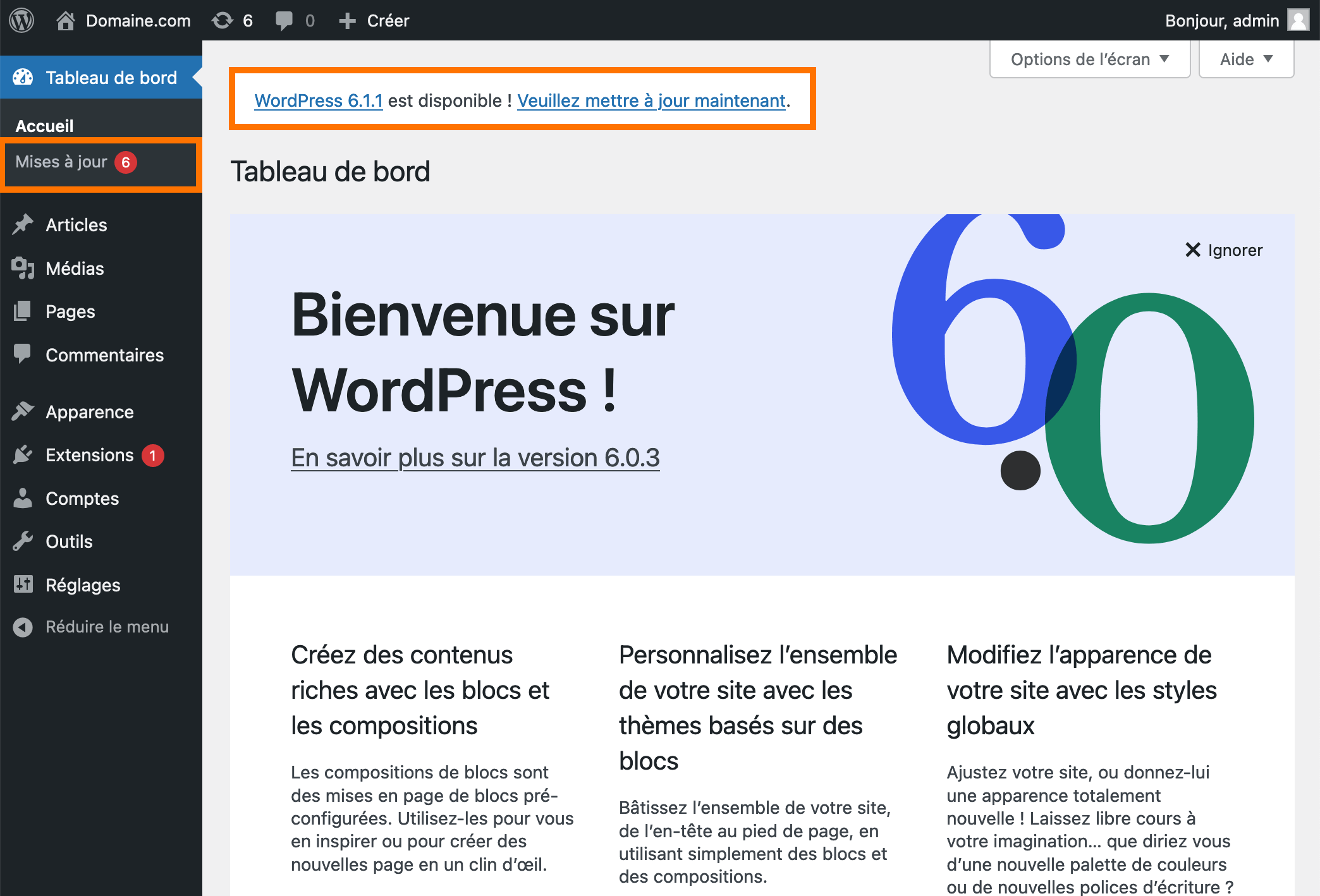Select Accueil under Tableau de bord
The width and height of the screenshot is (1320, 896).
[44, 125]
